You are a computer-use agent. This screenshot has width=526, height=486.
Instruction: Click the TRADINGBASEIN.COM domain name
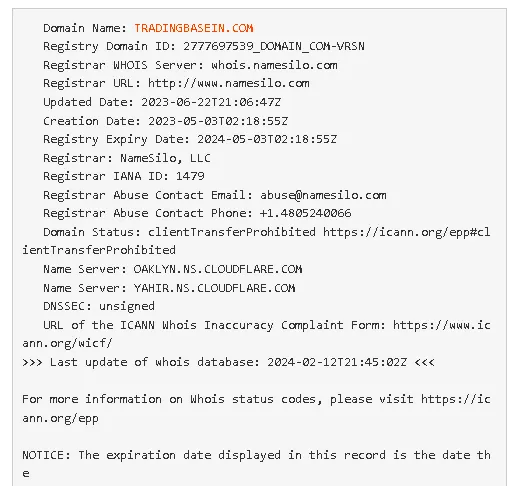[194, 28]
